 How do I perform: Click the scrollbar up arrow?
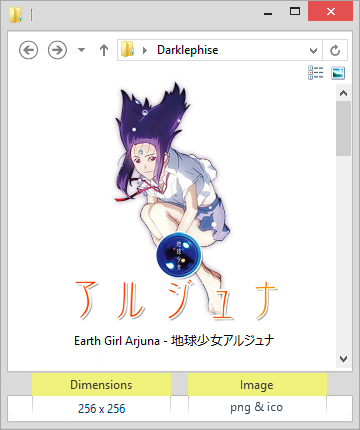click(x=344, y=93)
